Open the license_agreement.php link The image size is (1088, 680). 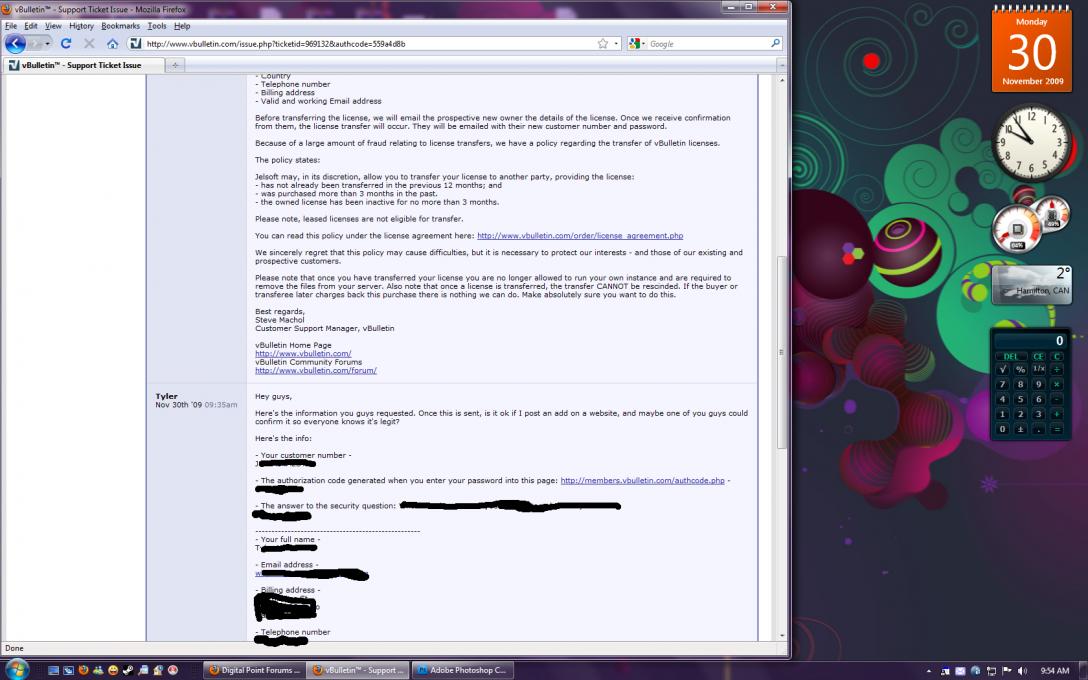(580, 236)
